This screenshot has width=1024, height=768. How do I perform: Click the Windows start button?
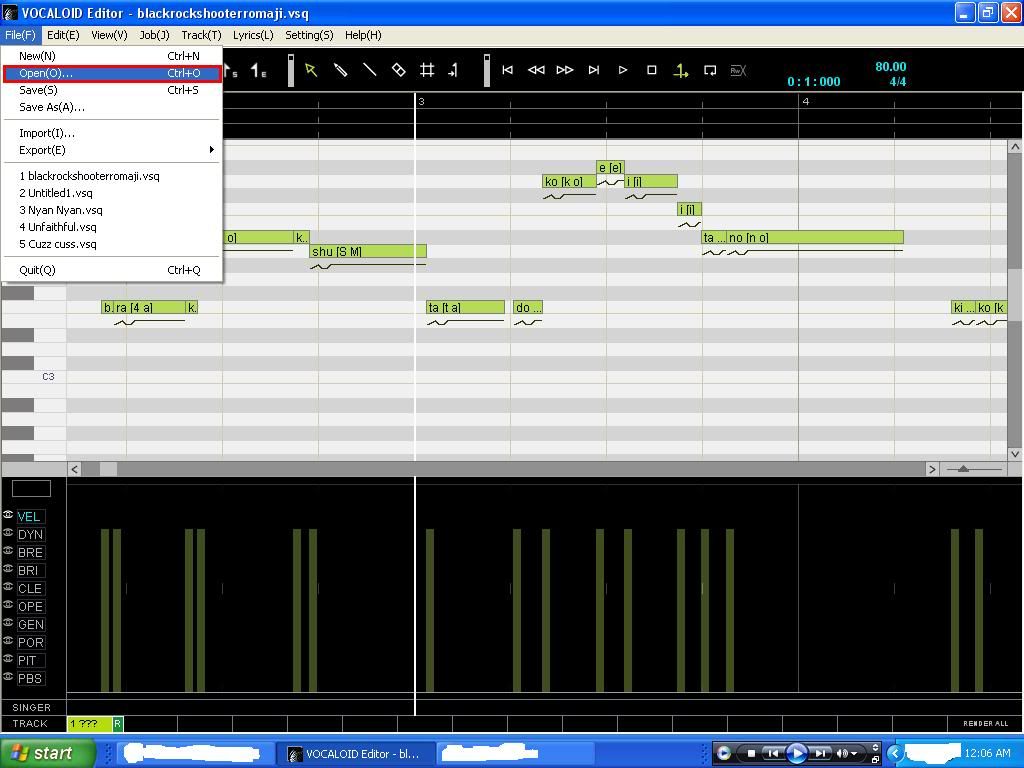tap(48, 753)
